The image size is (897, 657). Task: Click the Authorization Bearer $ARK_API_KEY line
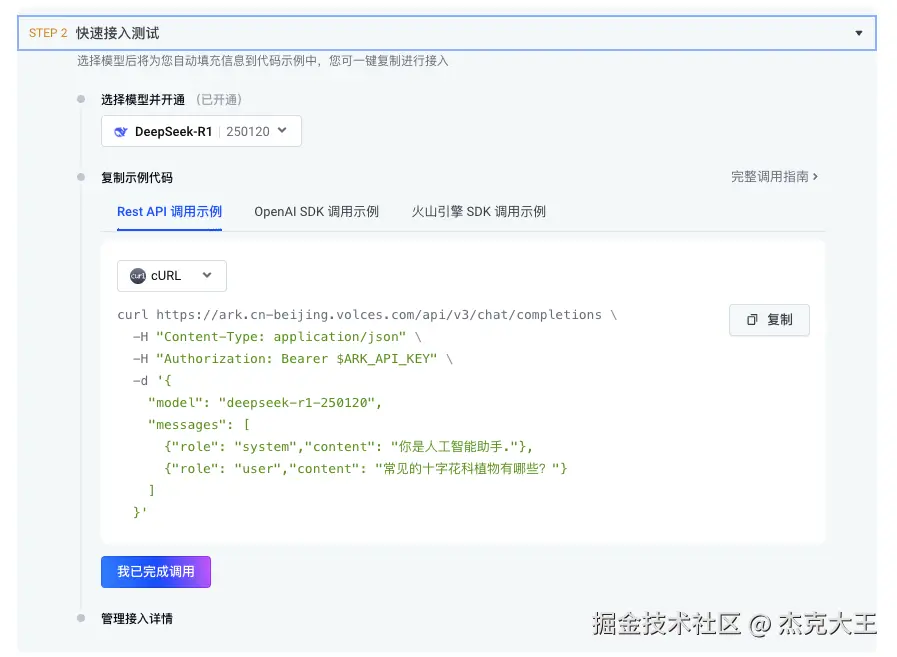pos(292,359)
